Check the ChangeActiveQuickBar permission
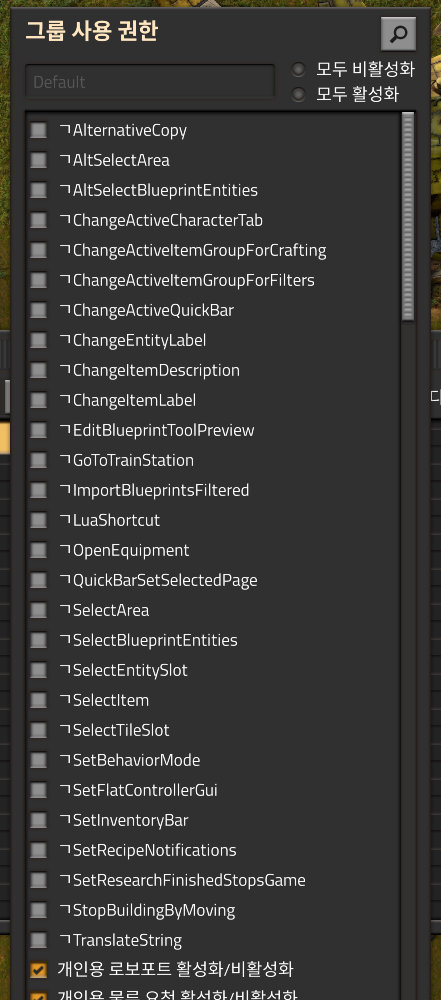 (x=39, y=311)
